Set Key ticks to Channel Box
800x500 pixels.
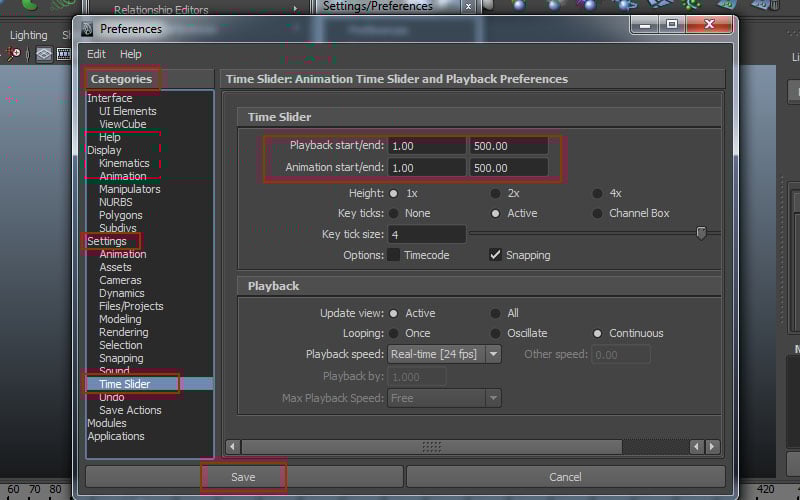597,213
